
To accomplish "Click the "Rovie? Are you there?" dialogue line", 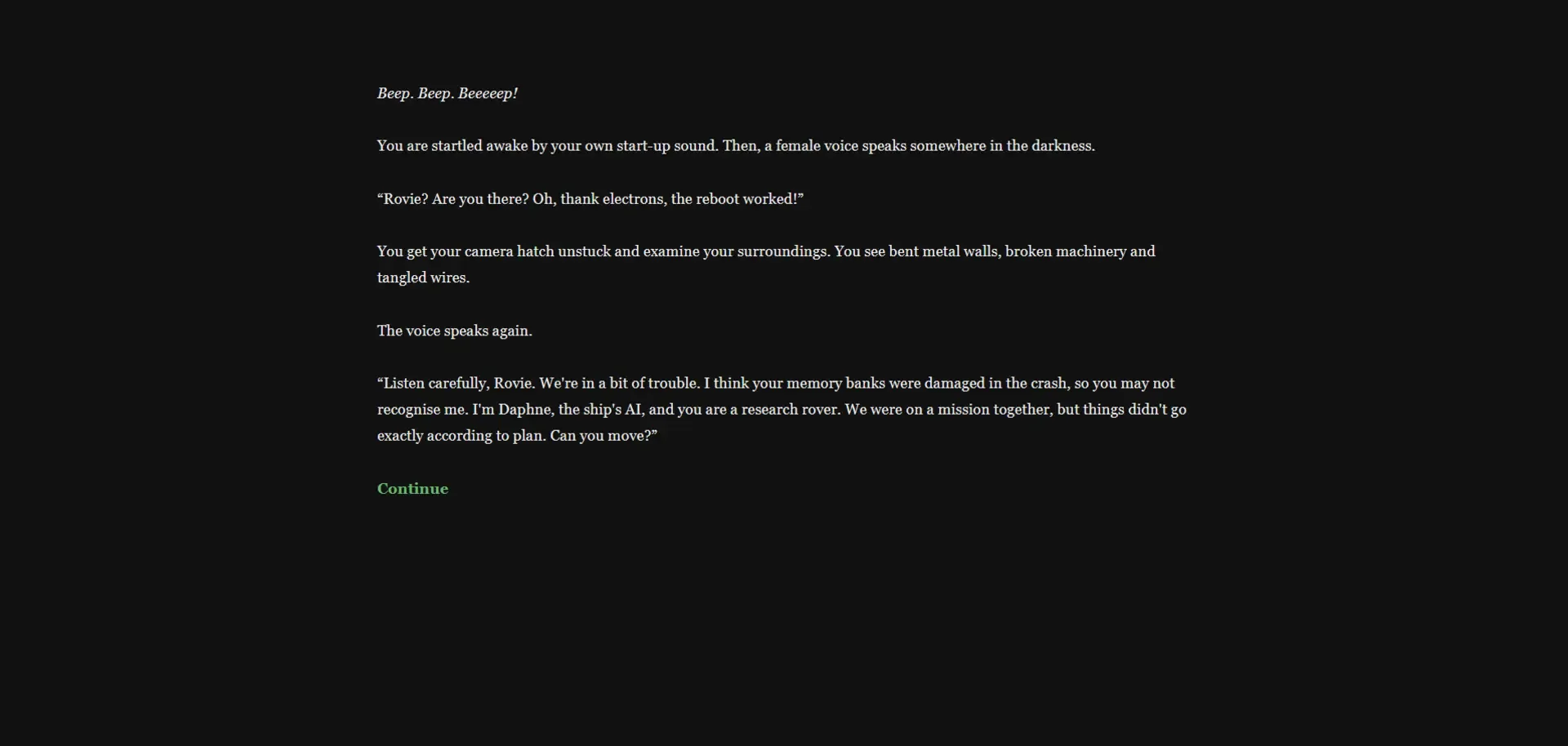I will pyautogui.click(x=453, y=199).
